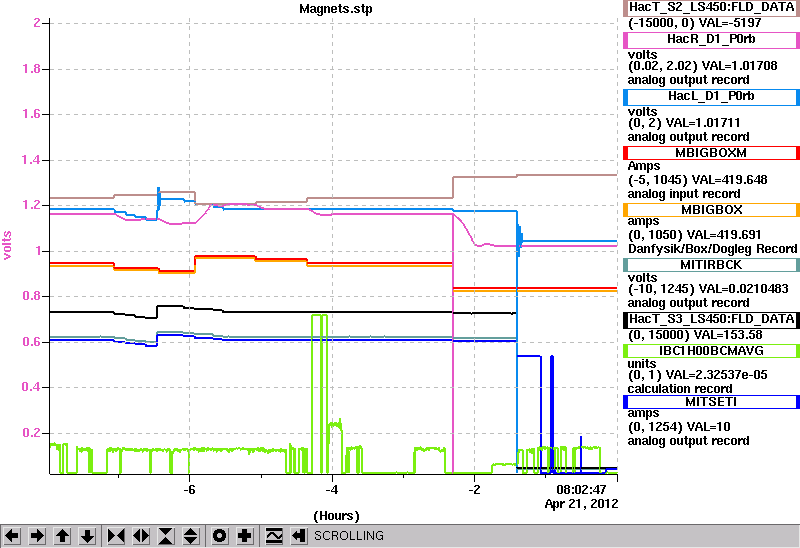Click the VAL=419.691 reading

[x=724, y=235]
